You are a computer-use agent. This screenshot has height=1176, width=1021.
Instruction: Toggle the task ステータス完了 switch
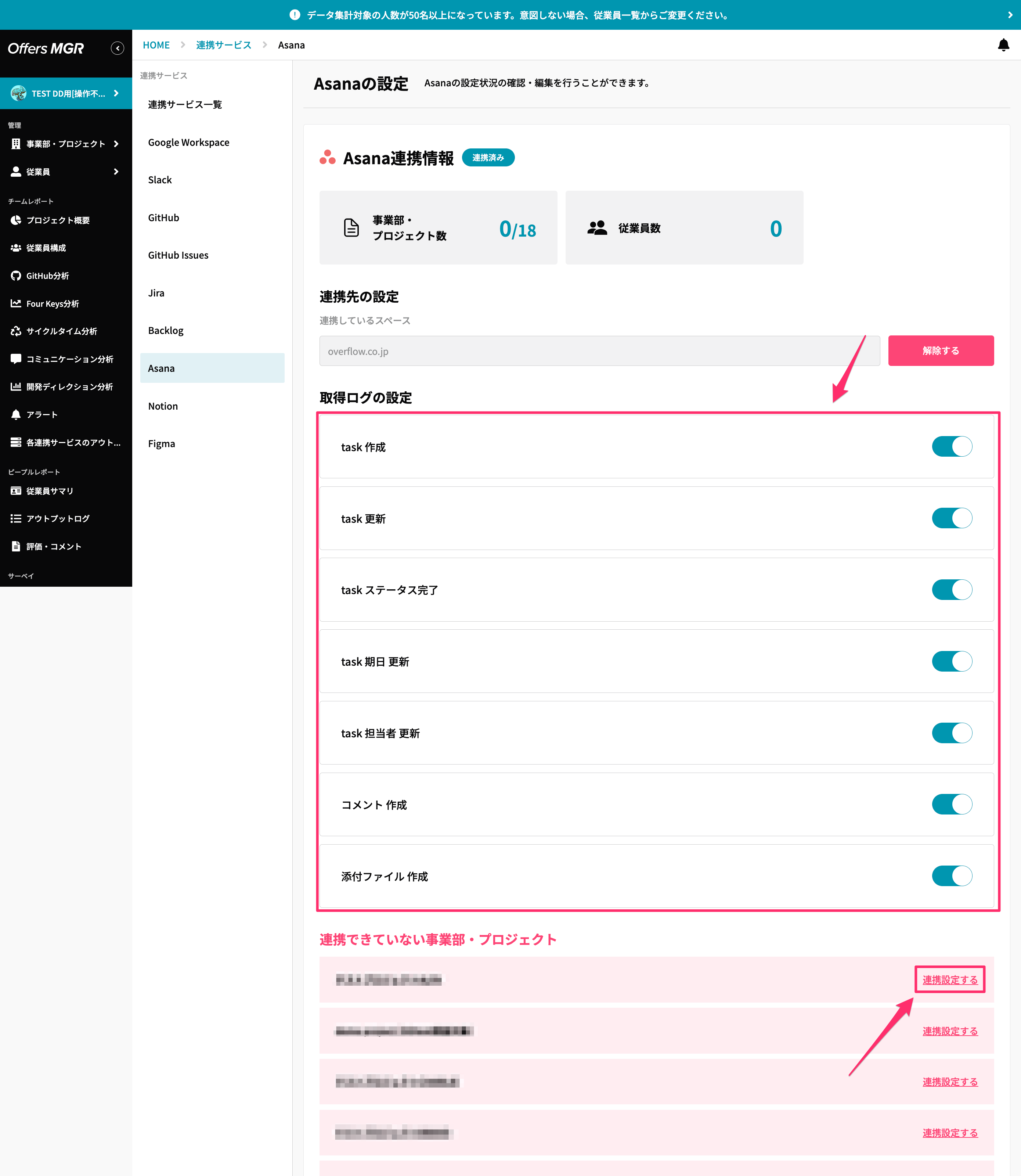[952, 589]
